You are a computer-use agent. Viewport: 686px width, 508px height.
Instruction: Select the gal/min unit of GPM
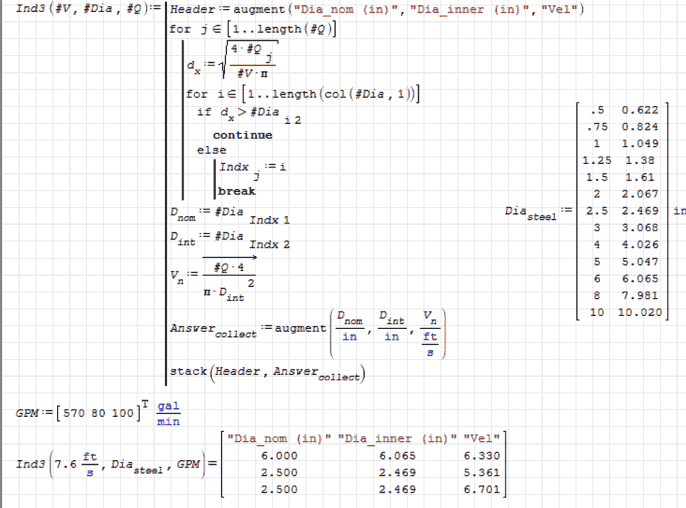[168, 414]
